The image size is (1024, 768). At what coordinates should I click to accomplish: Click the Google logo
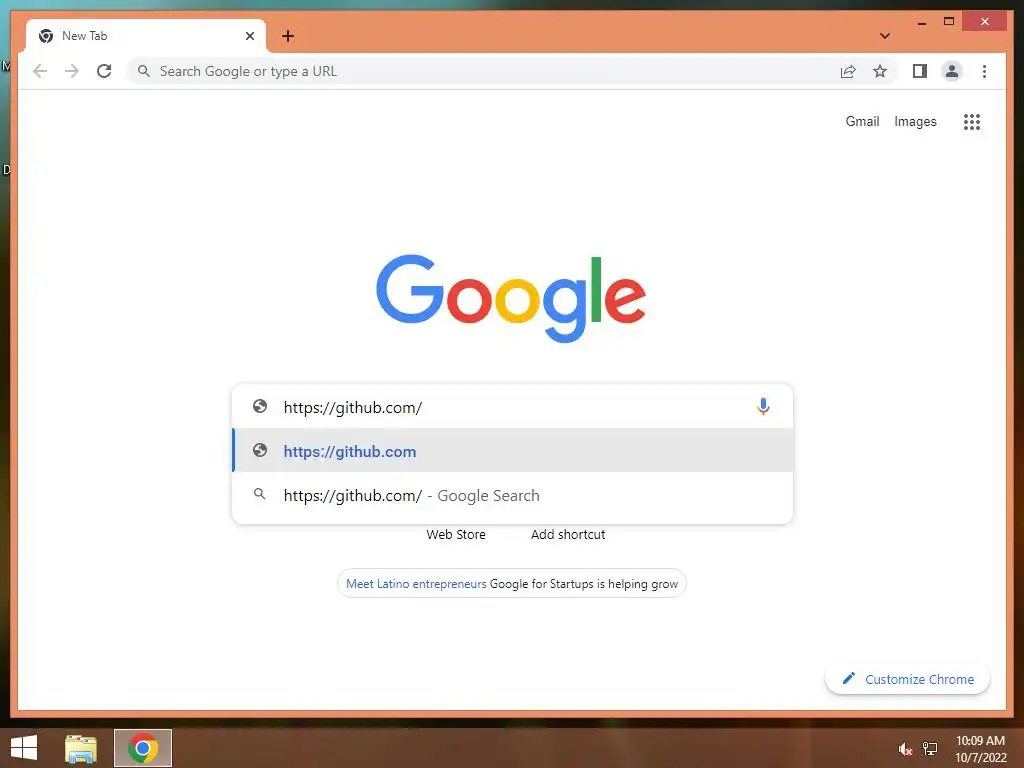click(x=511, y=298)
